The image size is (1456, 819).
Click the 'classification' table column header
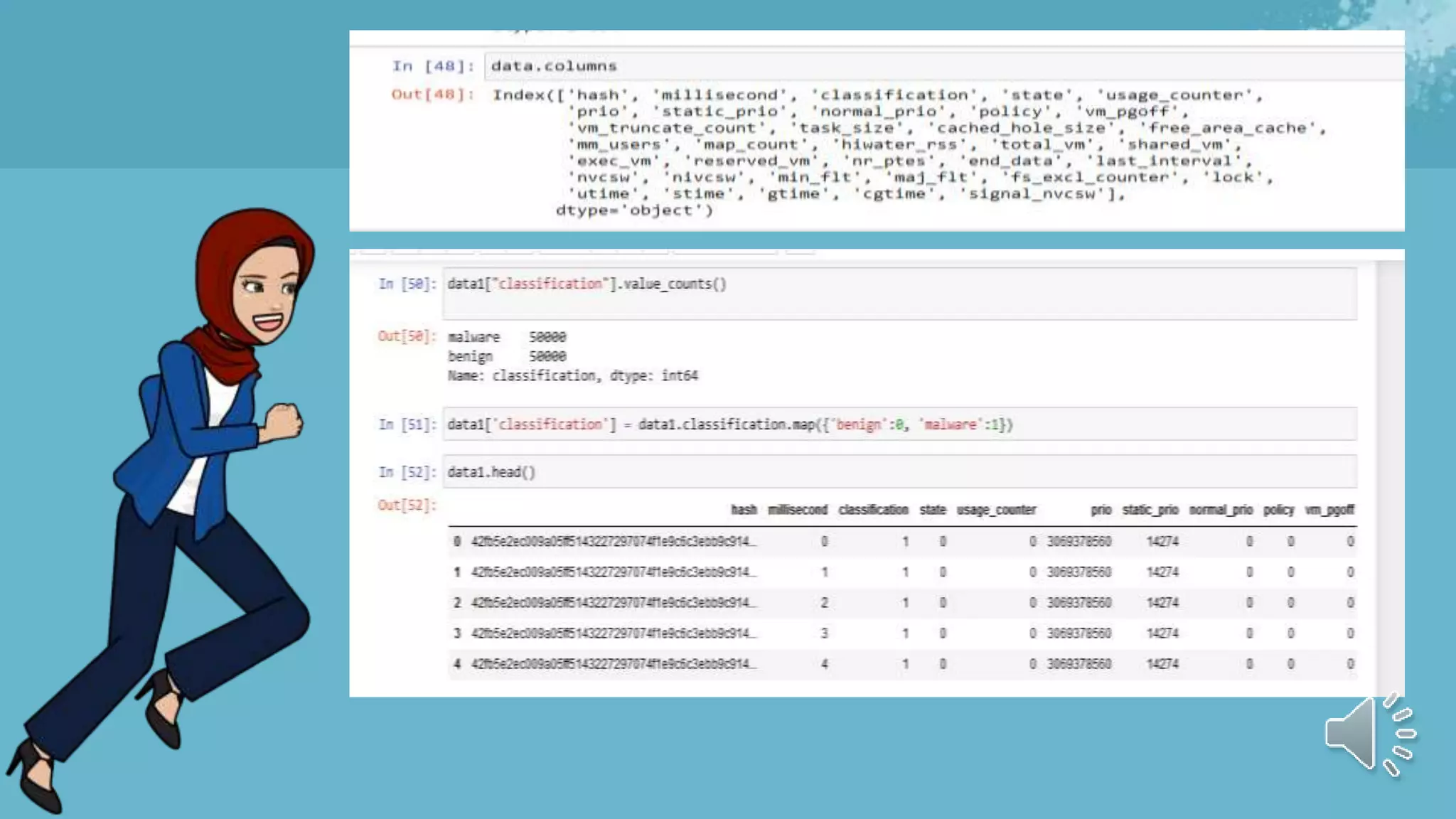point(872,510)
